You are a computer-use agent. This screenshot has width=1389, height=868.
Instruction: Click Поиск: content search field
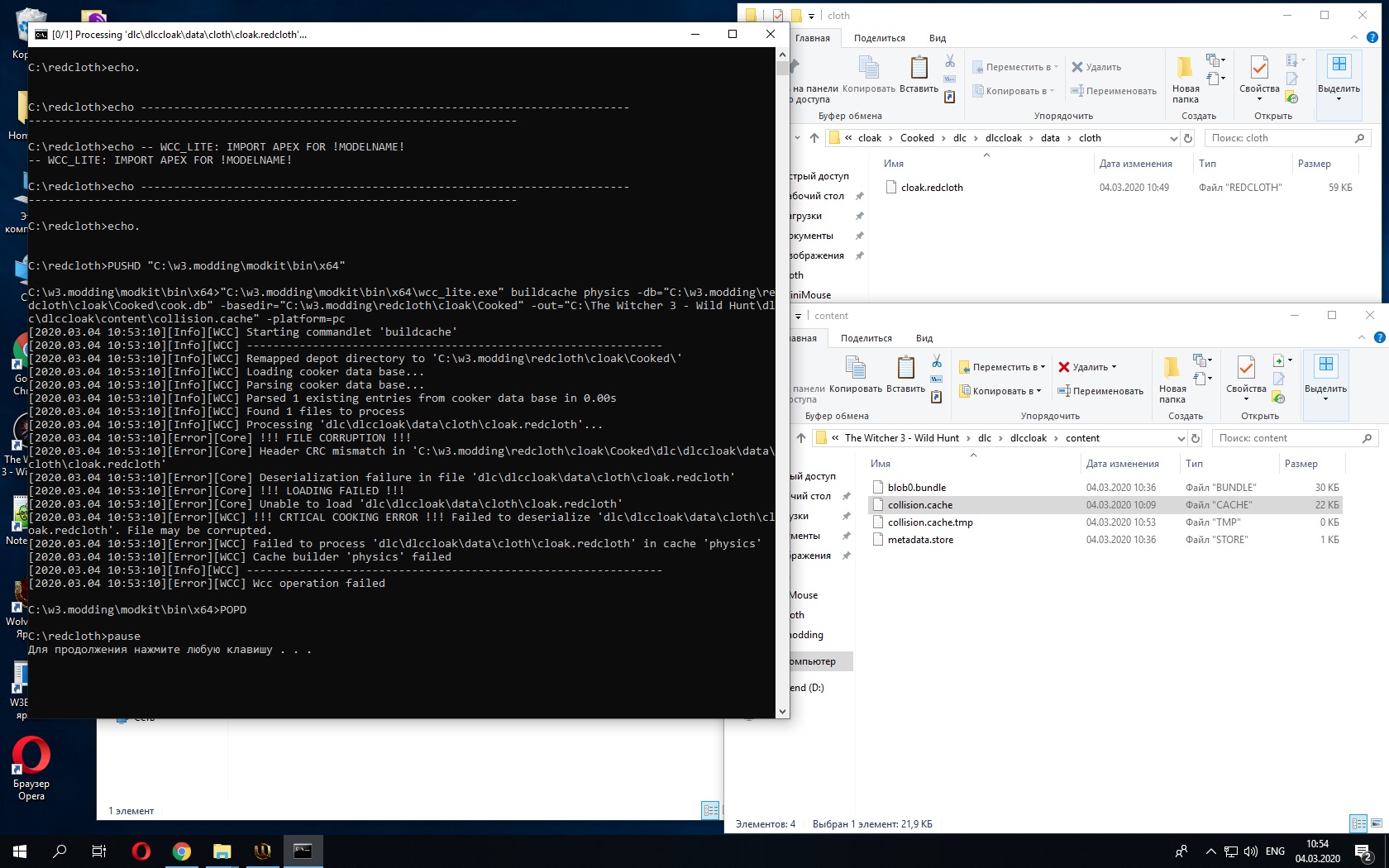click(1294, 438)
